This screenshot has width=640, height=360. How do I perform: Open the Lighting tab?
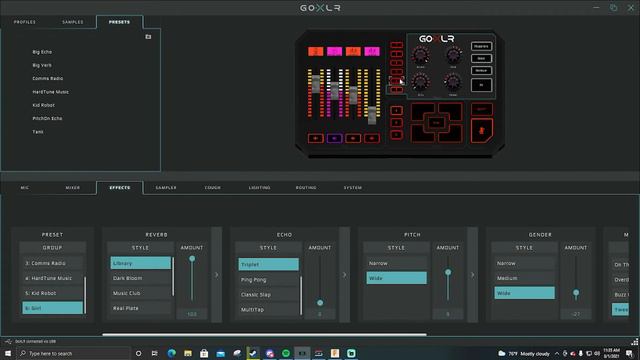point(260,188)
